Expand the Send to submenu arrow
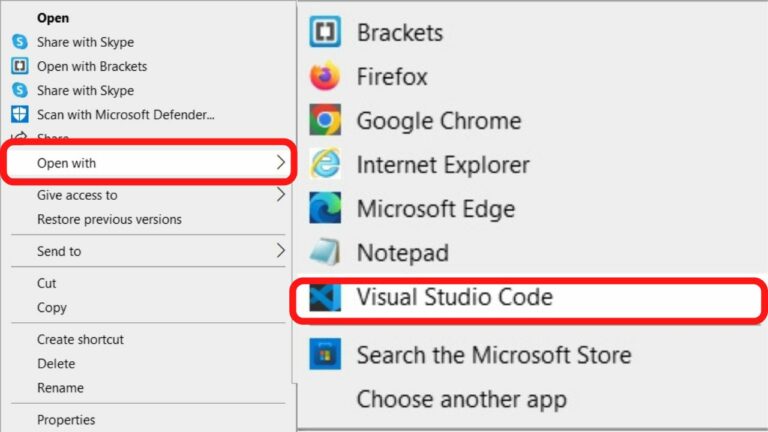768x432 pixels. [x=281, y=251]
